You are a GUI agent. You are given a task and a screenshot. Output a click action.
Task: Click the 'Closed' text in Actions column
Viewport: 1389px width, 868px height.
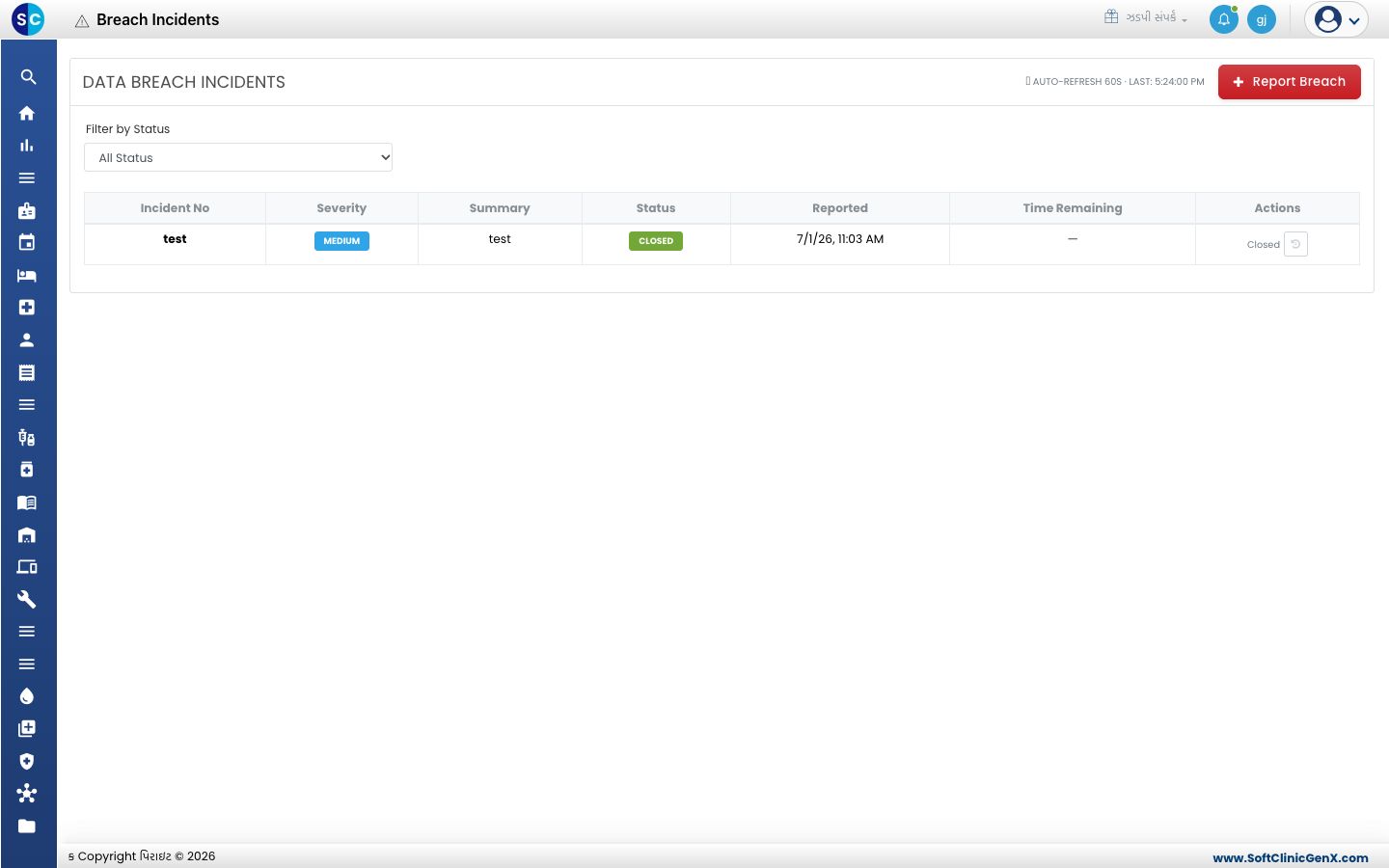tap(1263, 245)
